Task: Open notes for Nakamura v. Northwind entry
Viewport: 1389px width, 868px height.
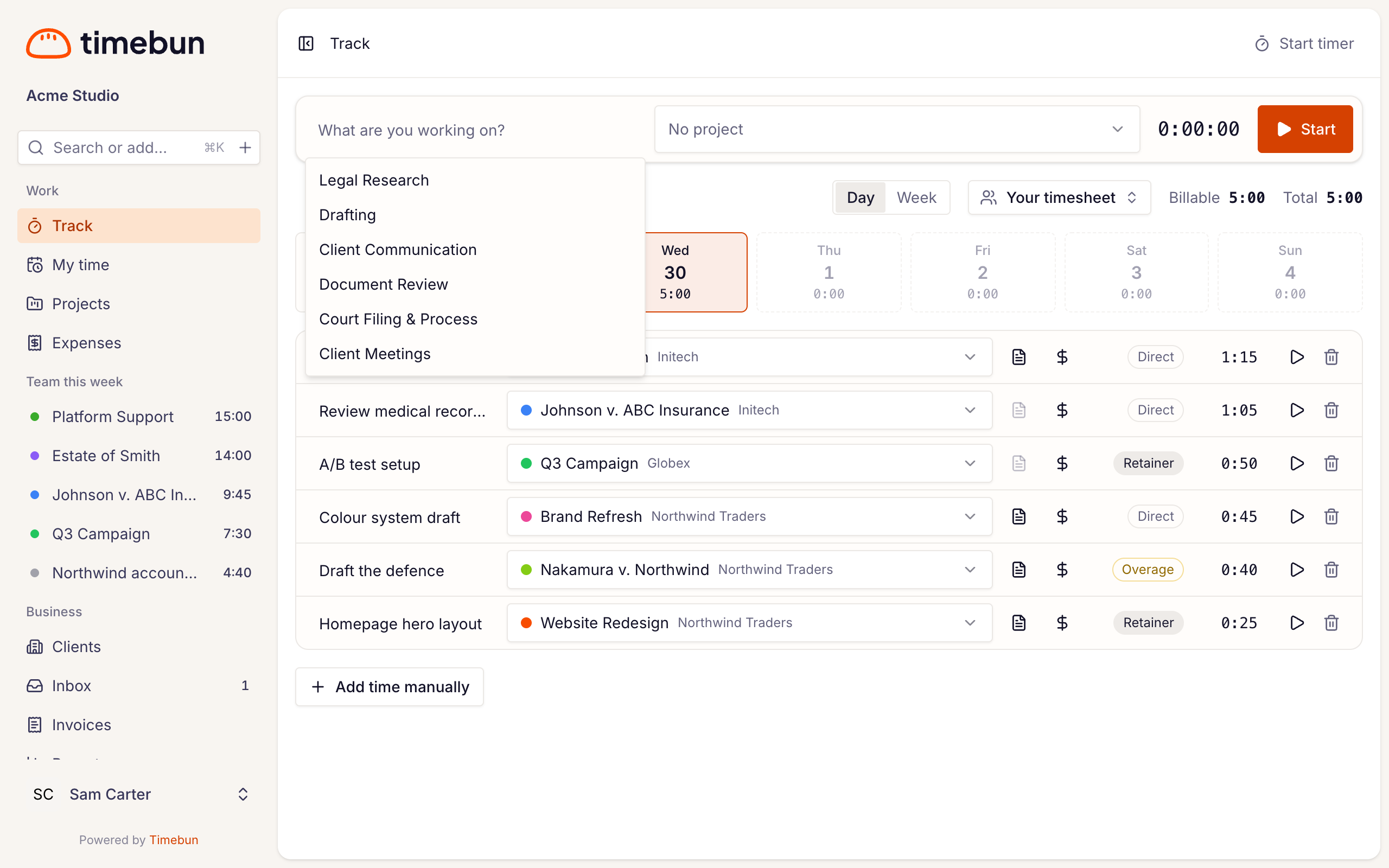Action: click(x=1019, y=570)
